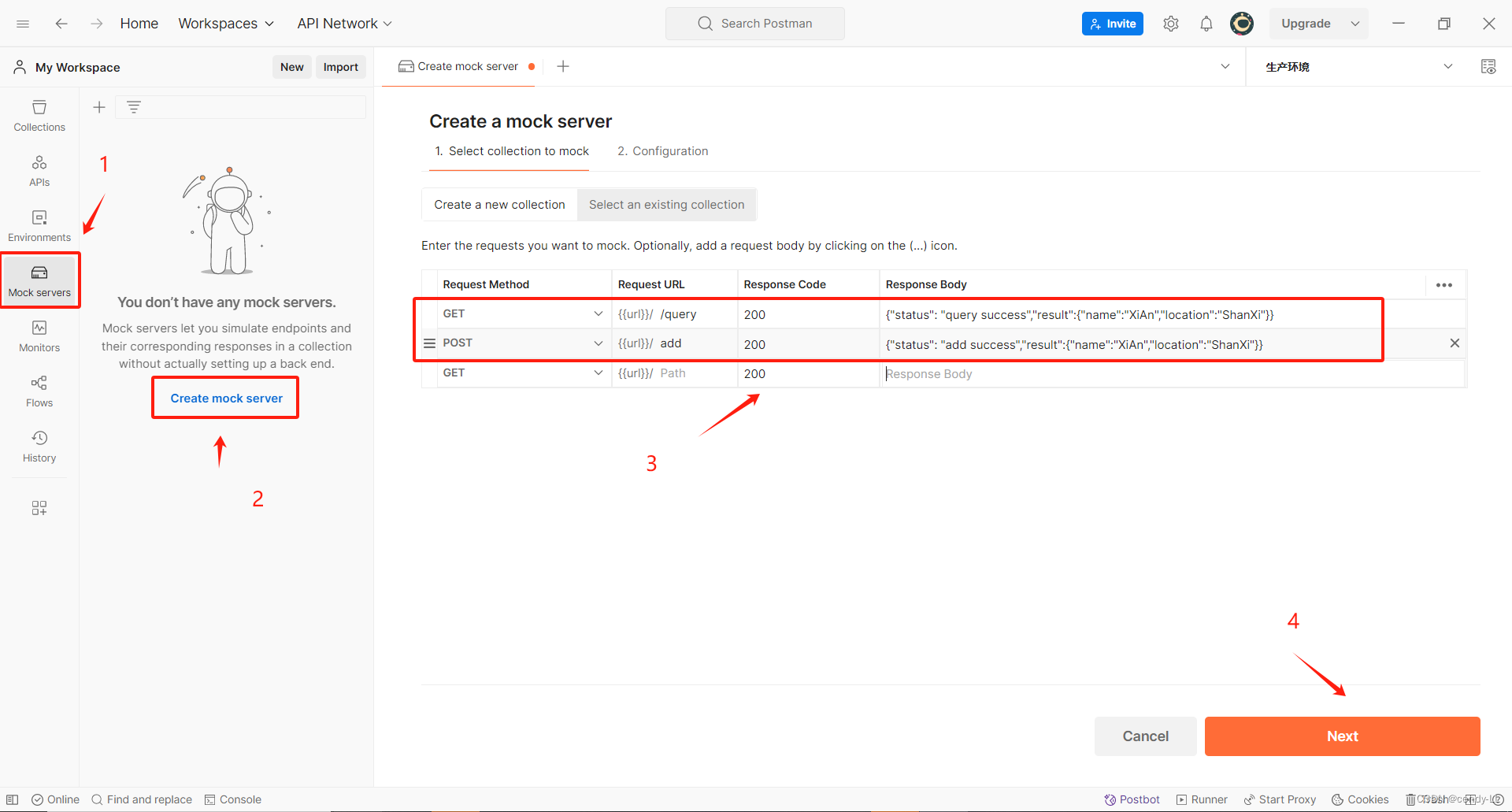The width and height of the screenshot is (1512, 812).
Task: Expand the Workspaces dropdown
Action: pos(226,24)
